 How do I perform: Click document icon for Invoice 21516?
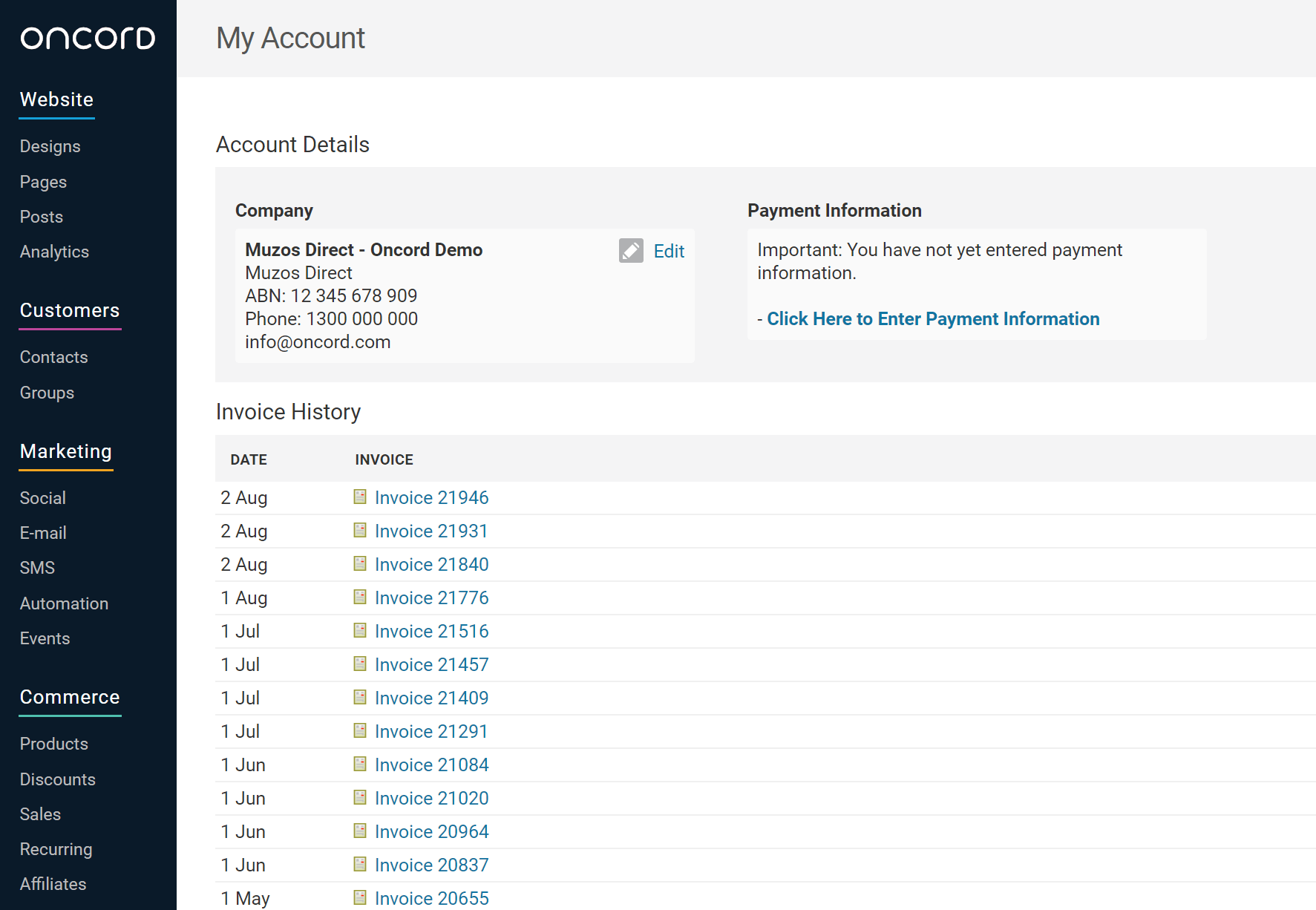[360, 630]
